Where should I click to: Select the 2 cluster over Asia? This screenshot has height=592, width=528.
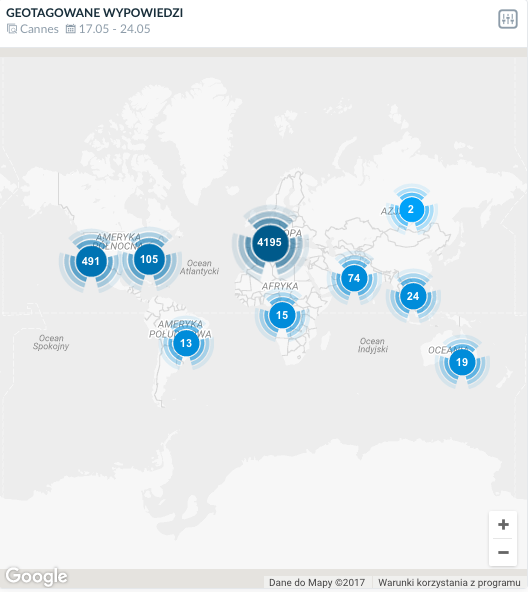411,209
